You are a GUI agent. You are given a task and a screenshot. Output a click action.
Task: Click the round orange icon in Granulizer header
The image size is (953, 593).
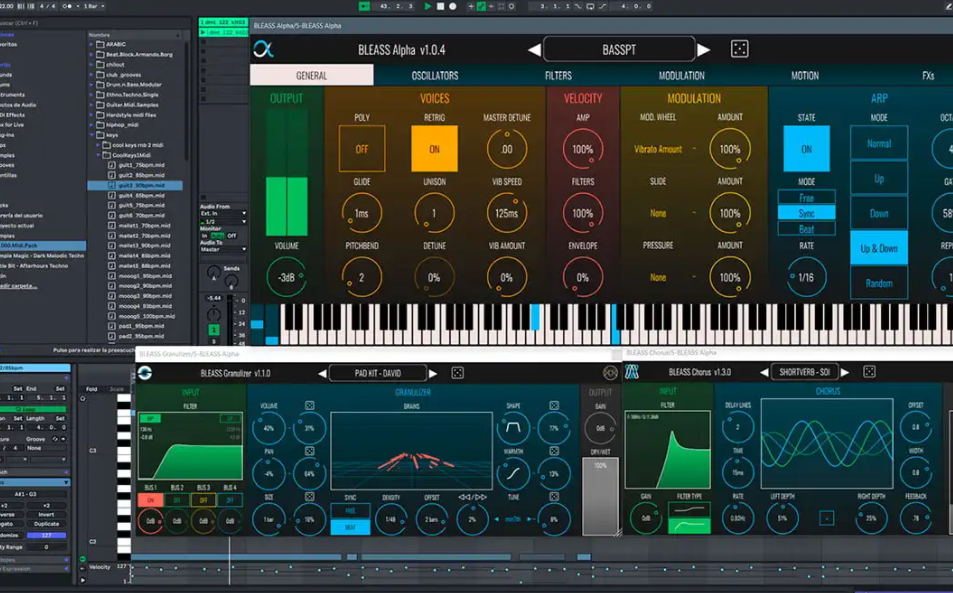pyautogui.click(x=610, y=373)
